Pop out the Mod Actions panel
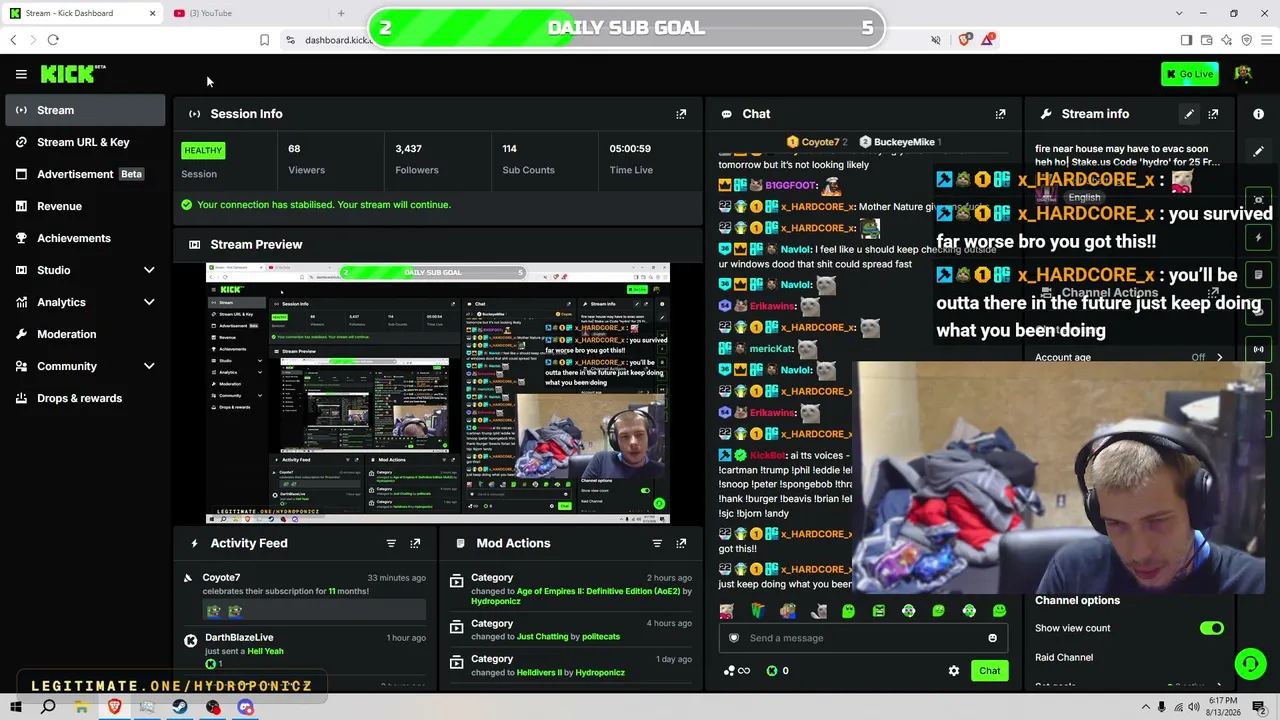Viewport: 1280px width, 720px height. pos(681,543)
